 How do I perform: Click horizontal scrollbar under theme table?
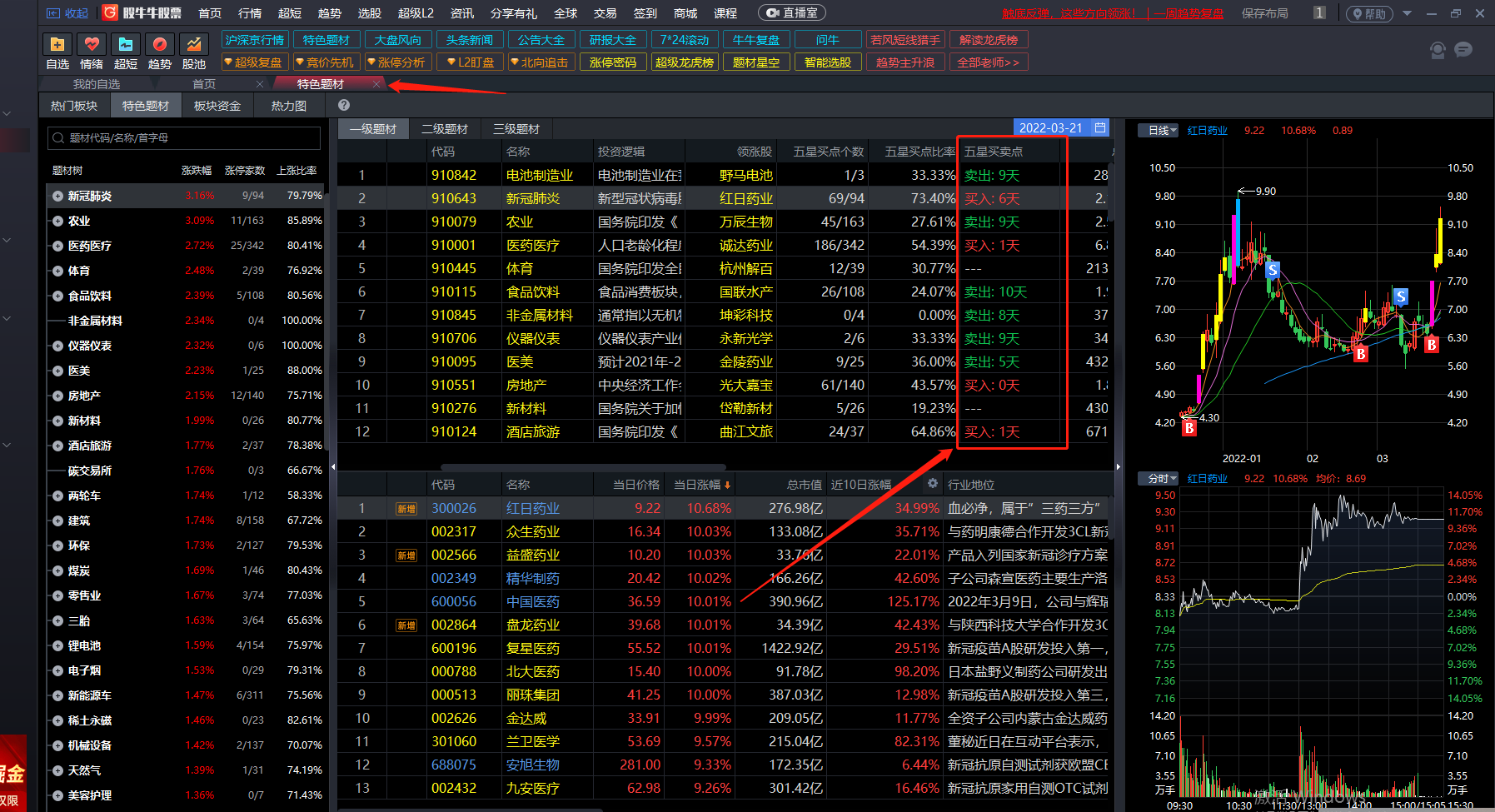[583, 468]
